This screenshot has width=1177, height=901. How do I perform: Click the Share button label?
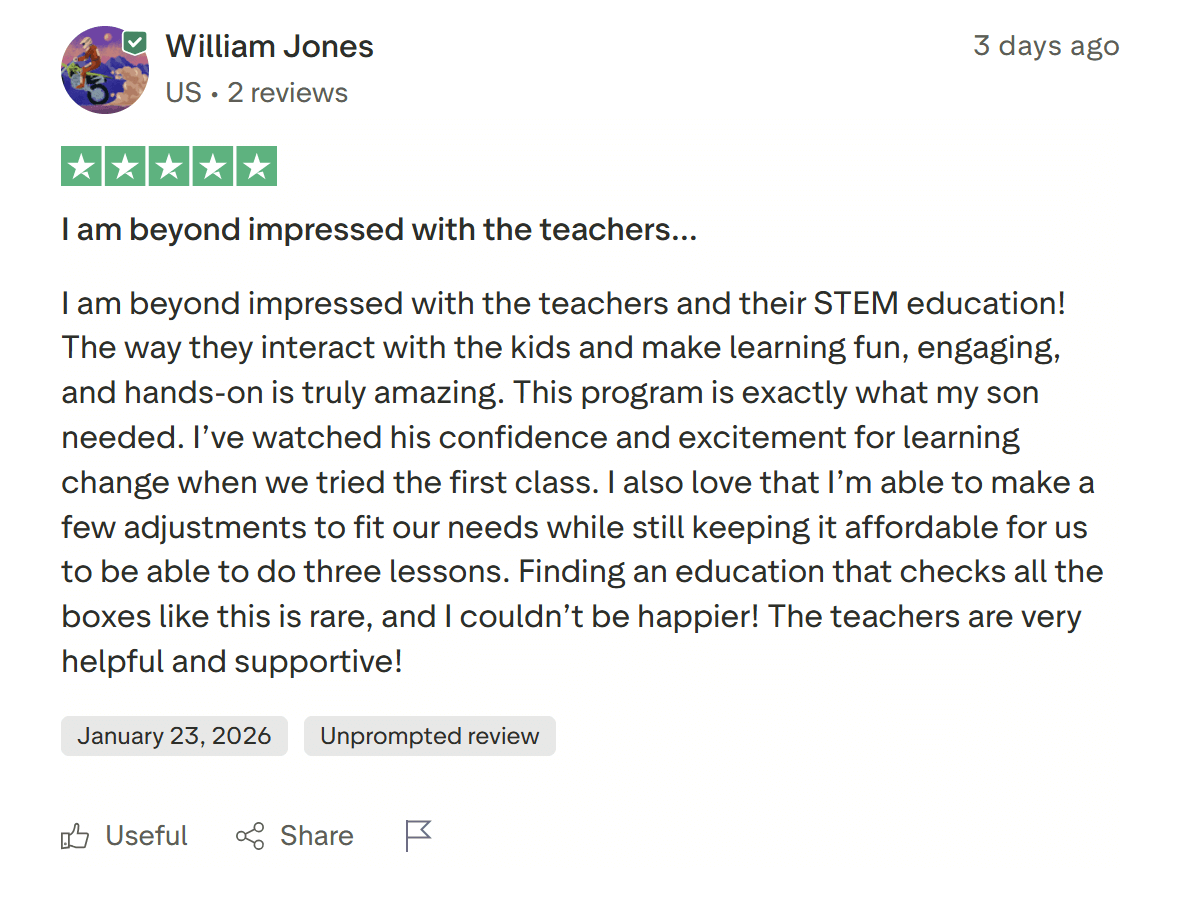(x=315, y=835)
